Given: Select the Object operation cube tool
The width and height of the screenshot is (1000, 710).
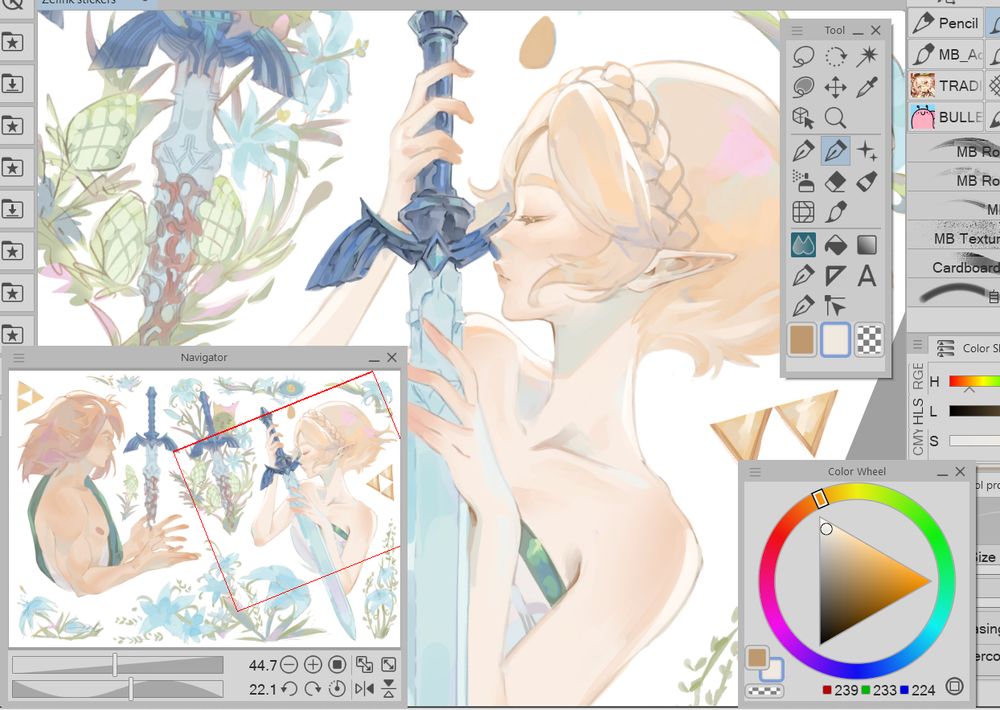Looking at the screenshot, I should [x=804, y=118].
